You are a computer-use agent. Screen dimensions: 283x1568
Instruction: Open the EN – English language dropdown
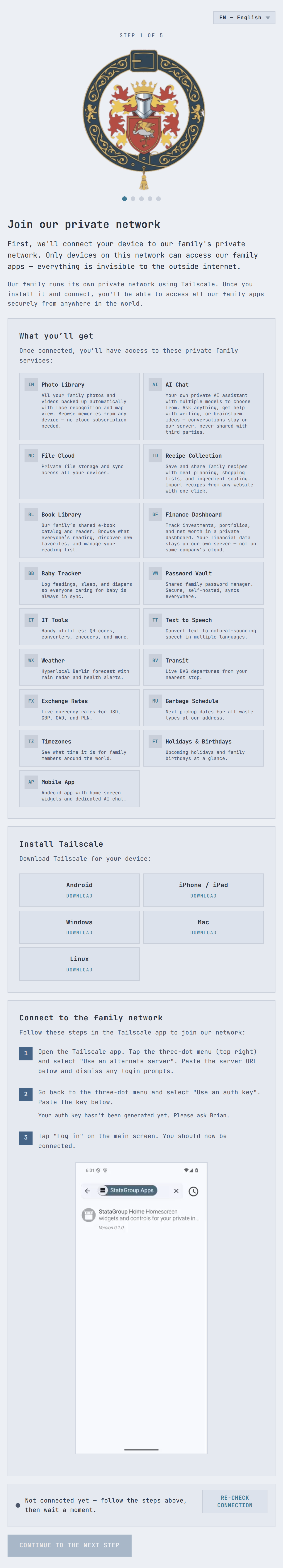click(244, 18)
